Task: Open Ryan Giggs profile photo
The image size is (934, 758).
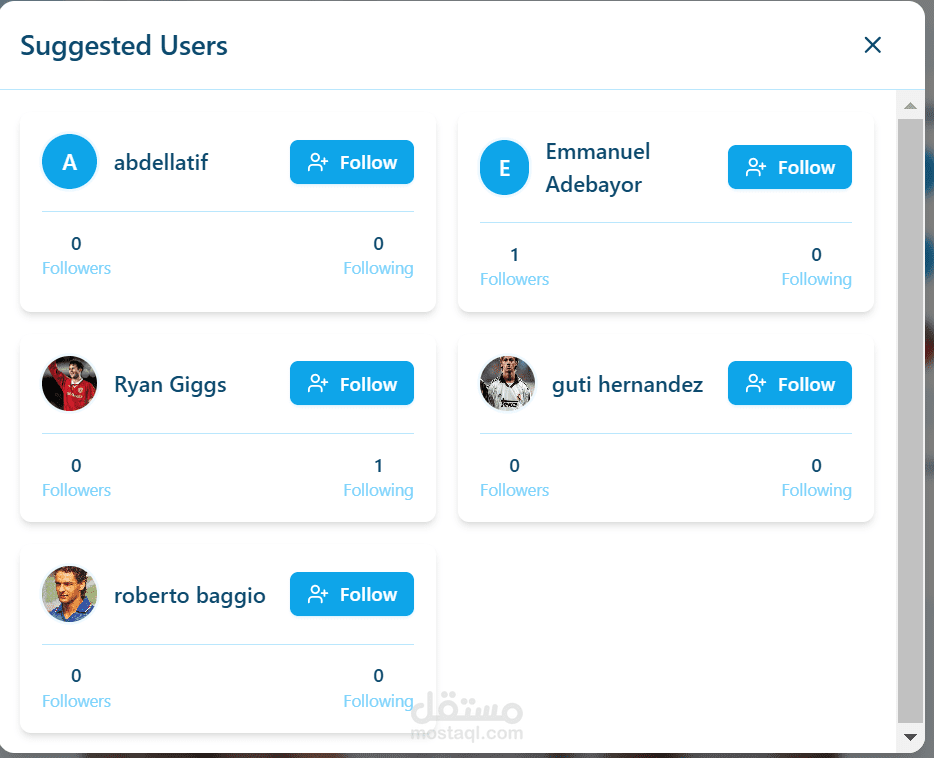Action: point(70,383)
